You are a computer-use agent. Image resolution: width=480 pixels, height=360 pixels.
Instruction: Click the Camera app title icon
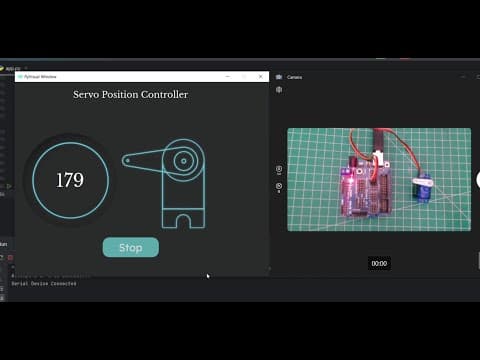click(x=279, y=77)
